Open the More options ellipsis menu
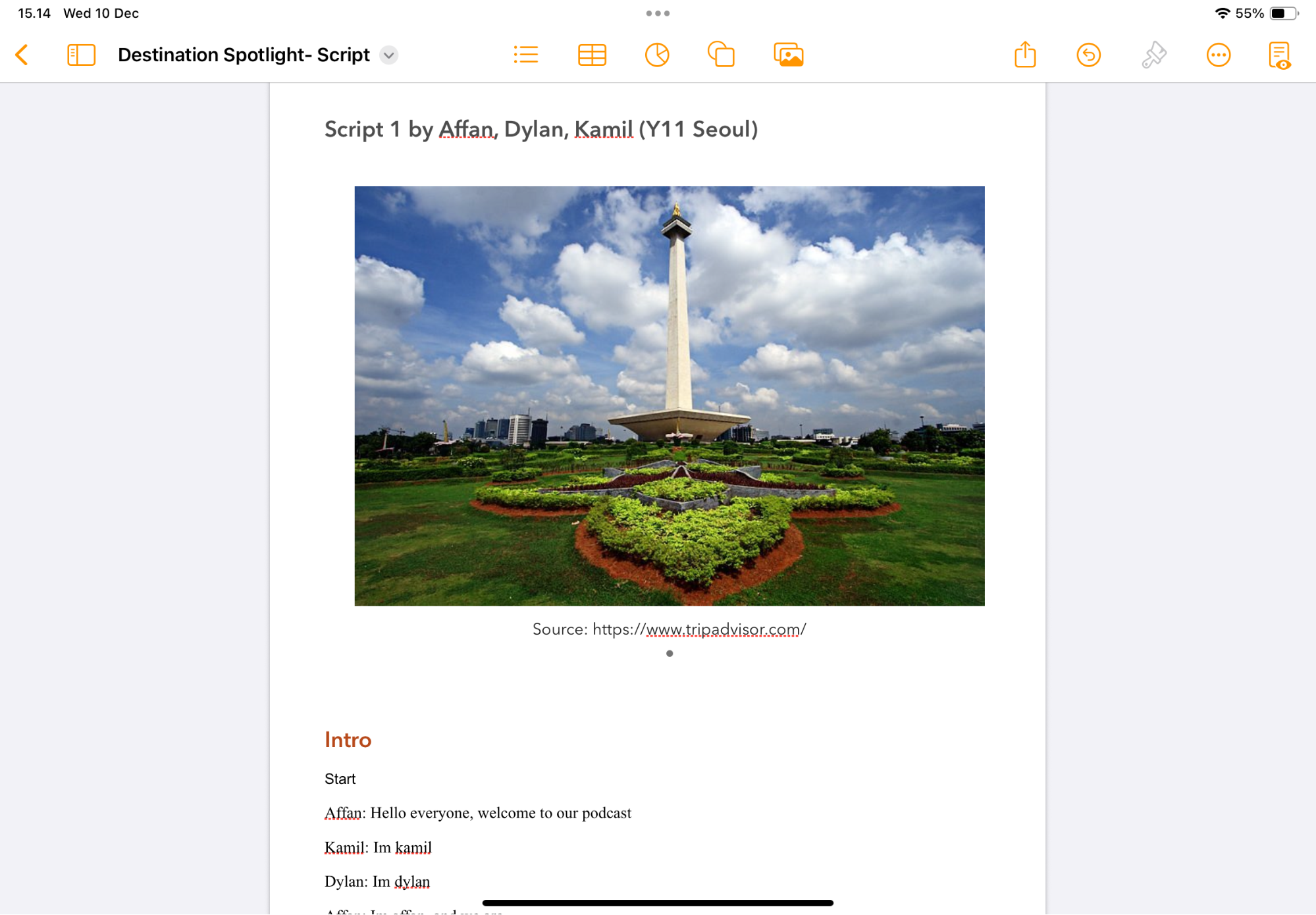This screenshot has height=915, width=1316. (1218, 55)
